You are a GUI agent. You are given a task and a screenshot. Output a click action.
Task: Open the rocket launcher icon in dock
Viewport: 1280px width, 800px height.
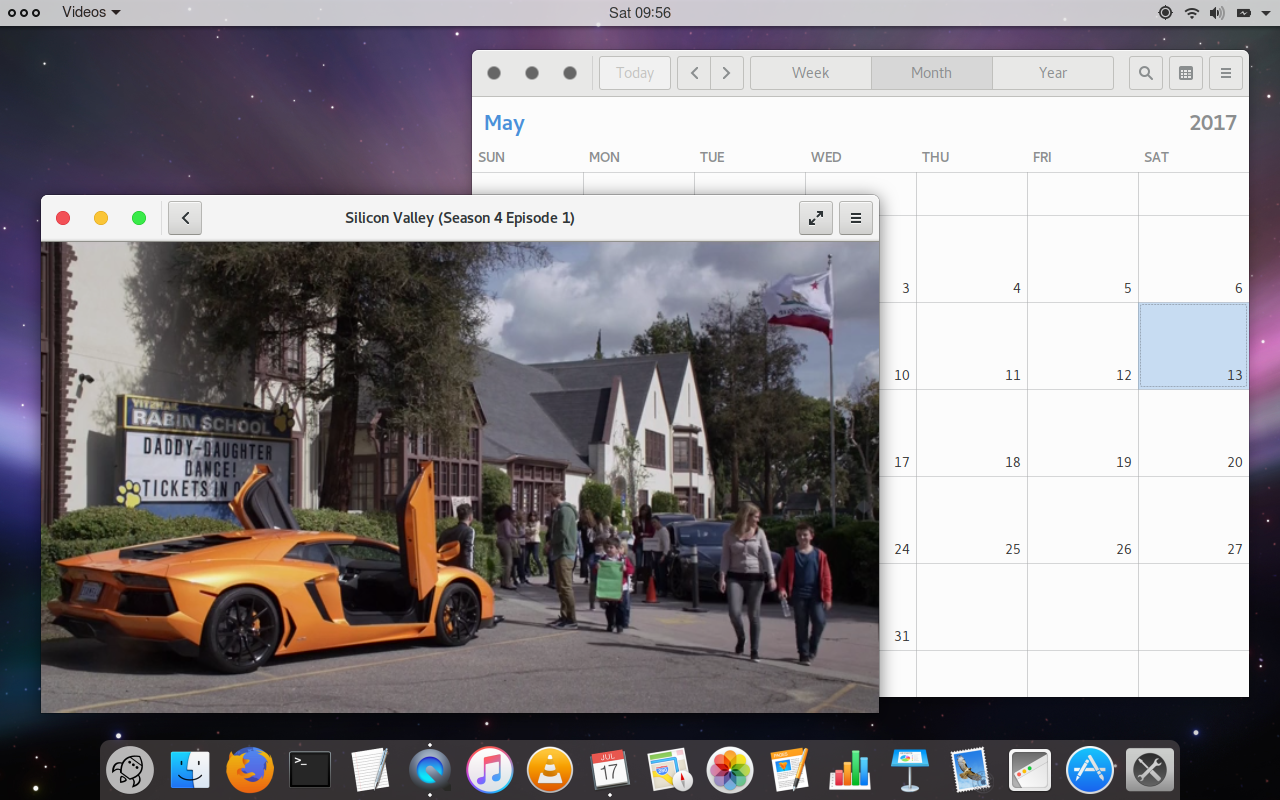coord(130,770)
